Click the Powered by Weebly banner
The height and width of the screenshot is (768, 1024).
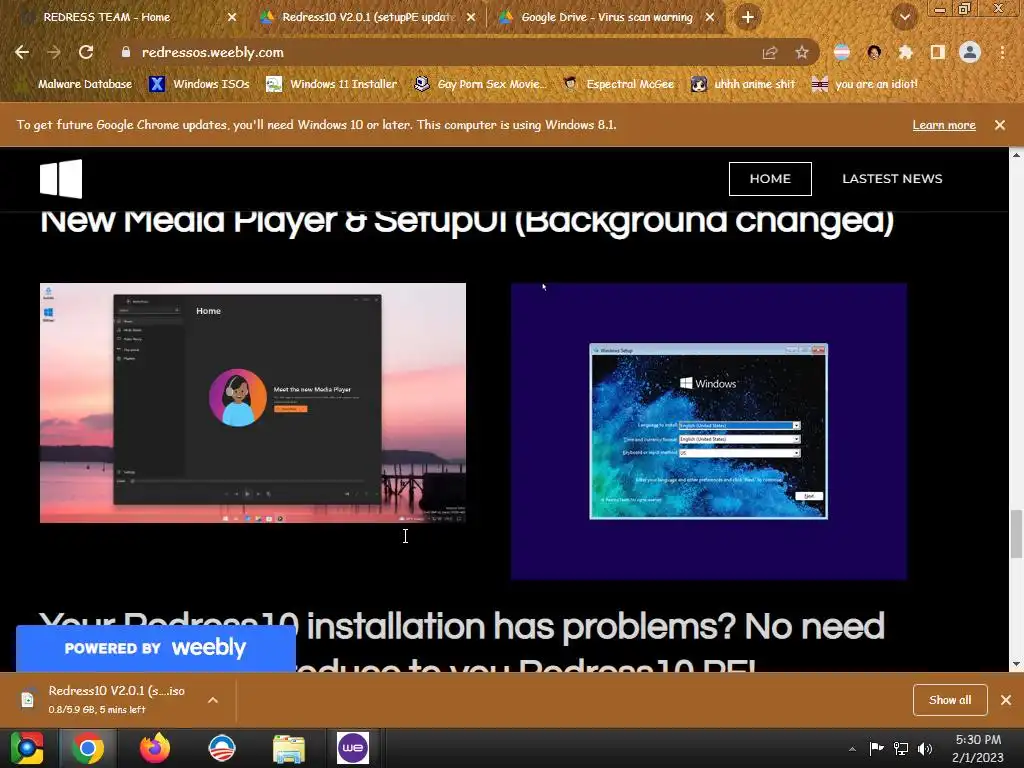click(x=155, y=648)
